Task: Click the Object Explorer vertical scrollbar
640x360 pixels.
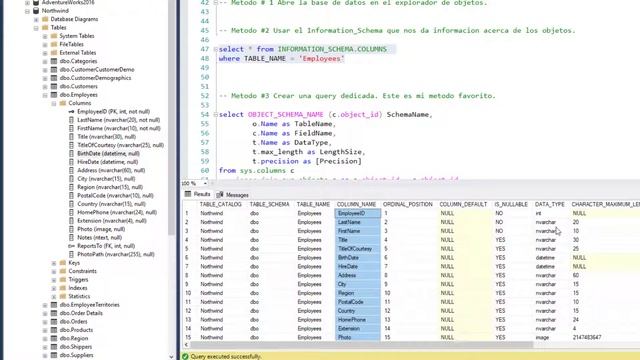Action: [171, 118]
